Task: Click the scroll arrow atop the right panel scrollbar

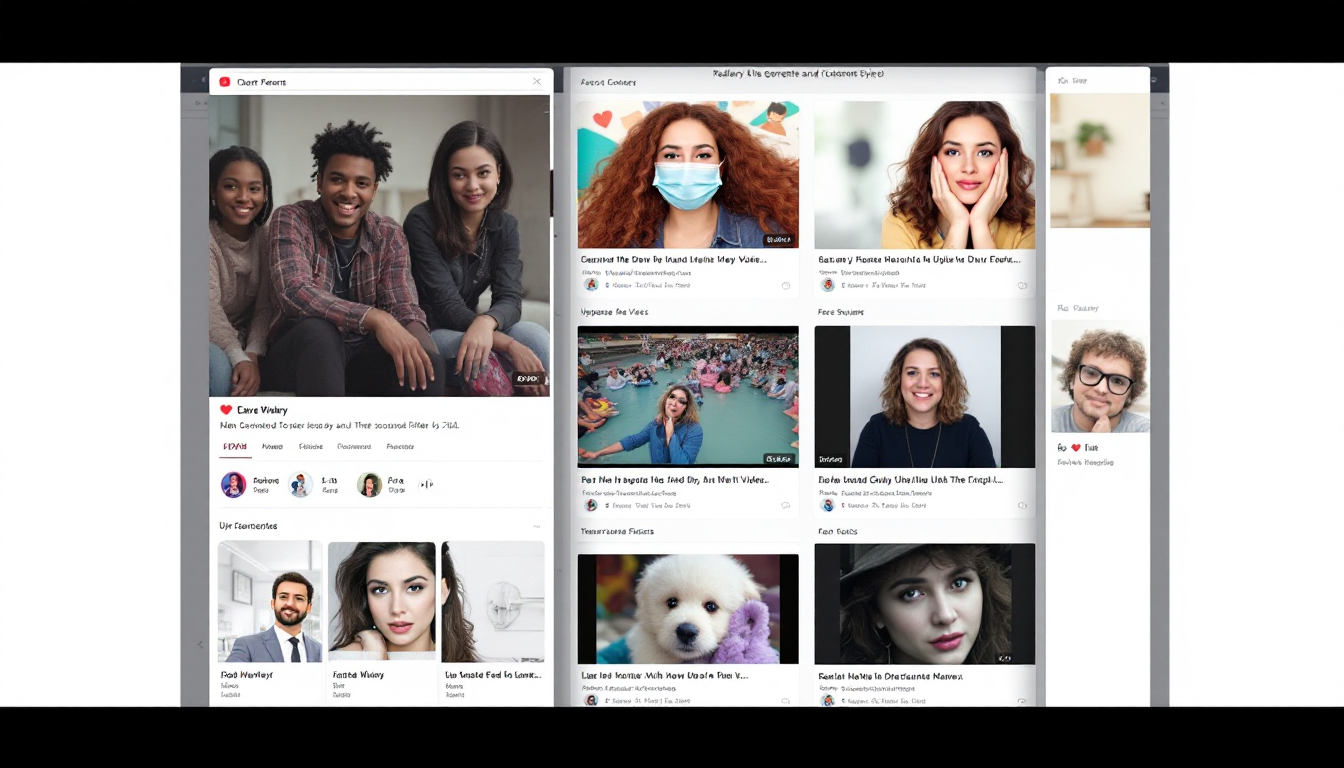Action: [1161, 103]
